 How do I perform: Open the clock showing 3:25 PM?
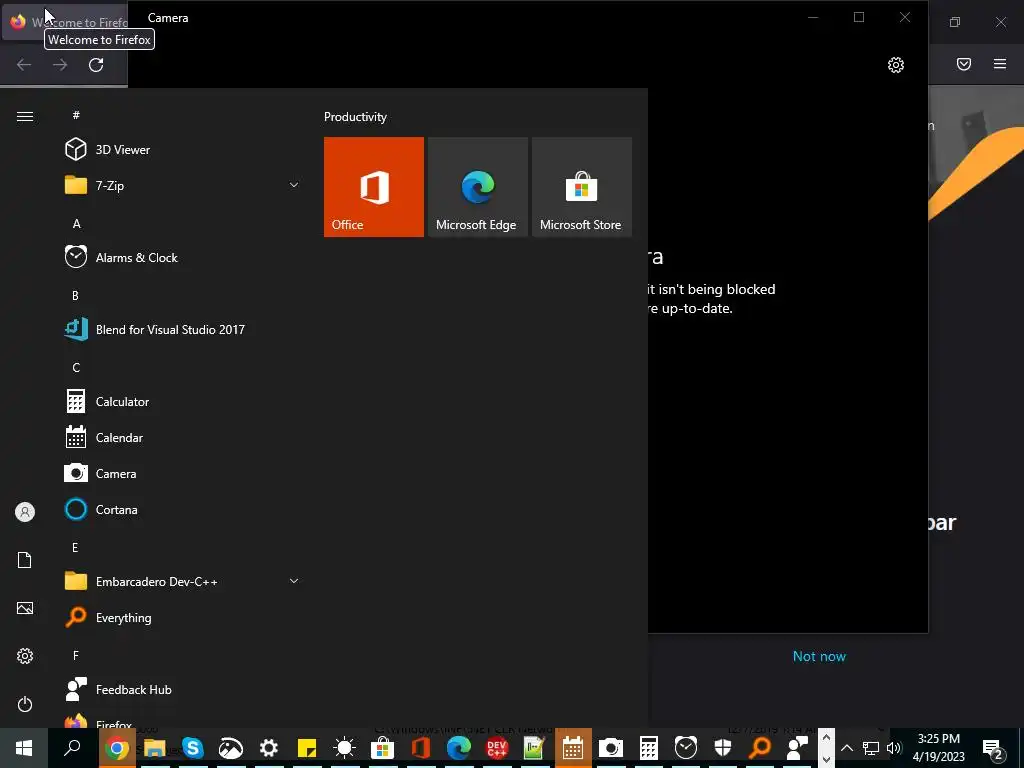pyautogui.click(x=938, y=748)
